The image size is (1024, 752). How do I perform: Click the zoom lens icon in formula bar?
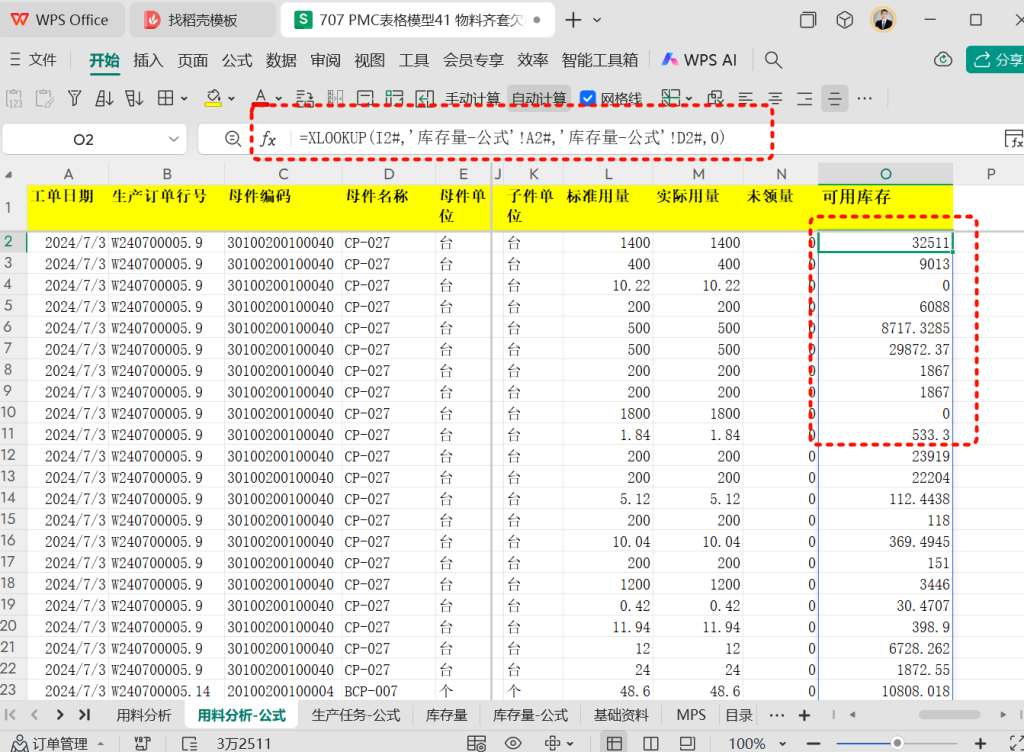point(232,138)
